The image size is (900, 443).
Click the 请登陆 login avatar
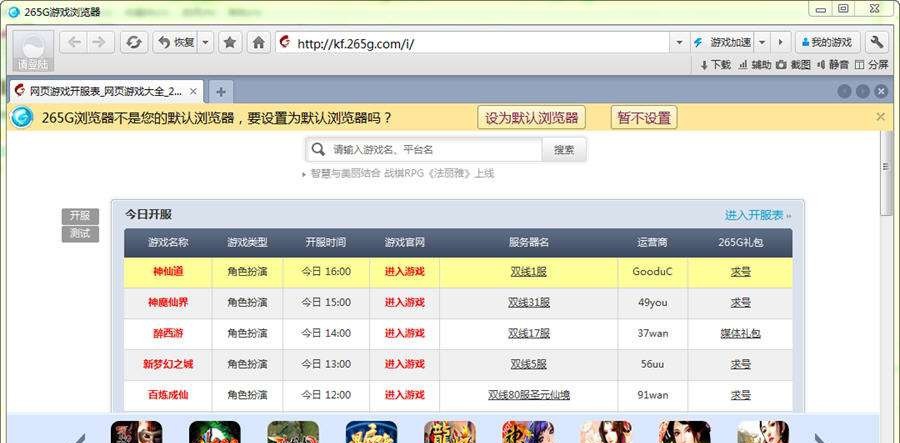pyautogui.click(x=33, y=50)
